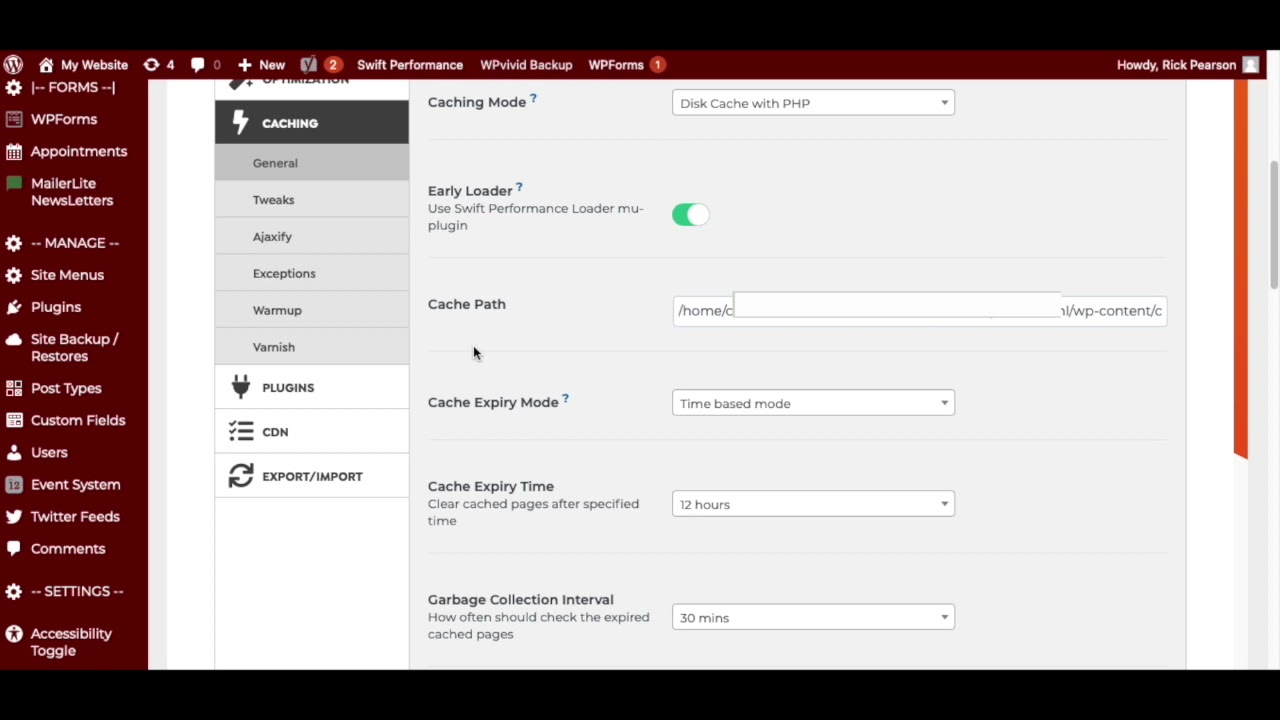Open the Cache Expiry Time dropdown
The image size is (1280, 720).
coord(813,504)
